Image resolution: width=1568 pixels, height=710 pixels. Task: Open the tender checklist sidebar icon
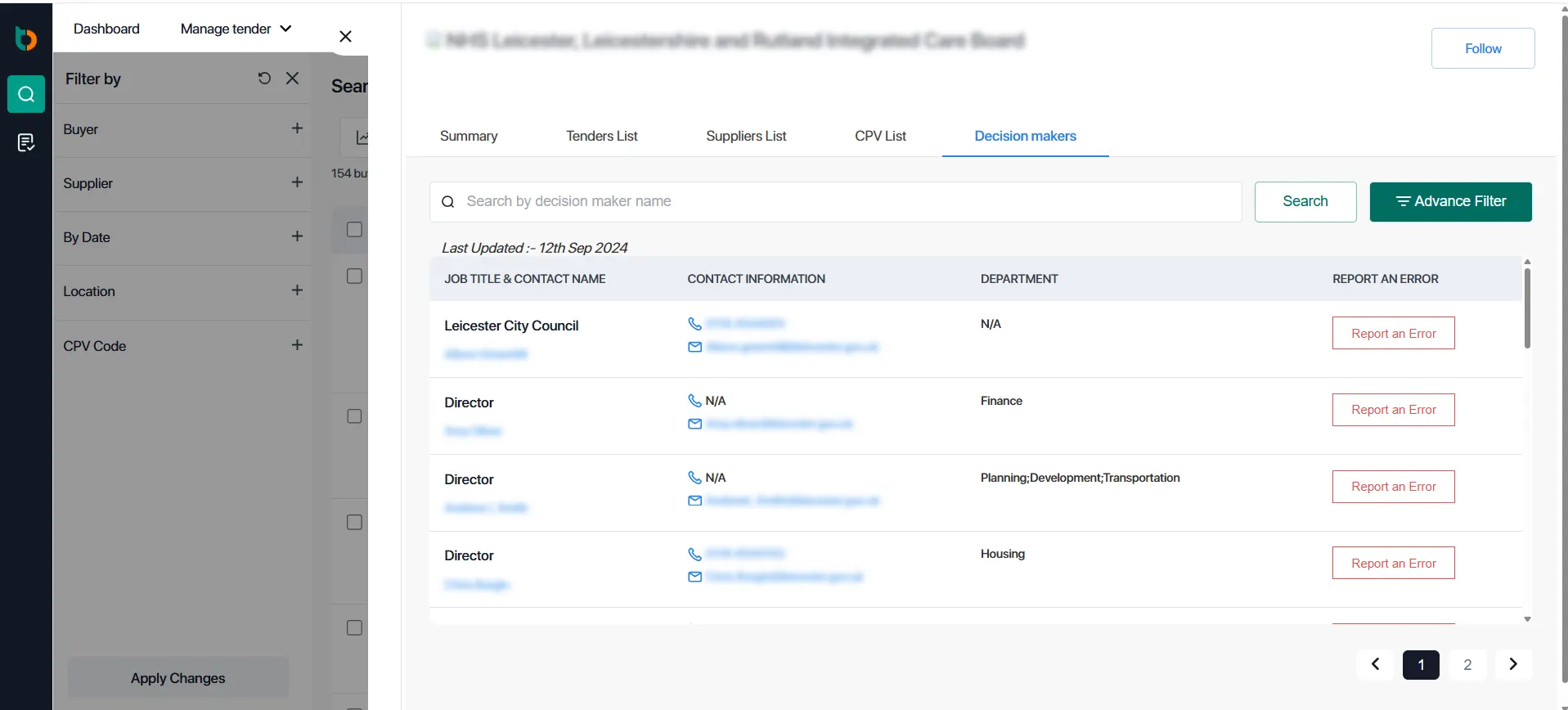(26, 142)
